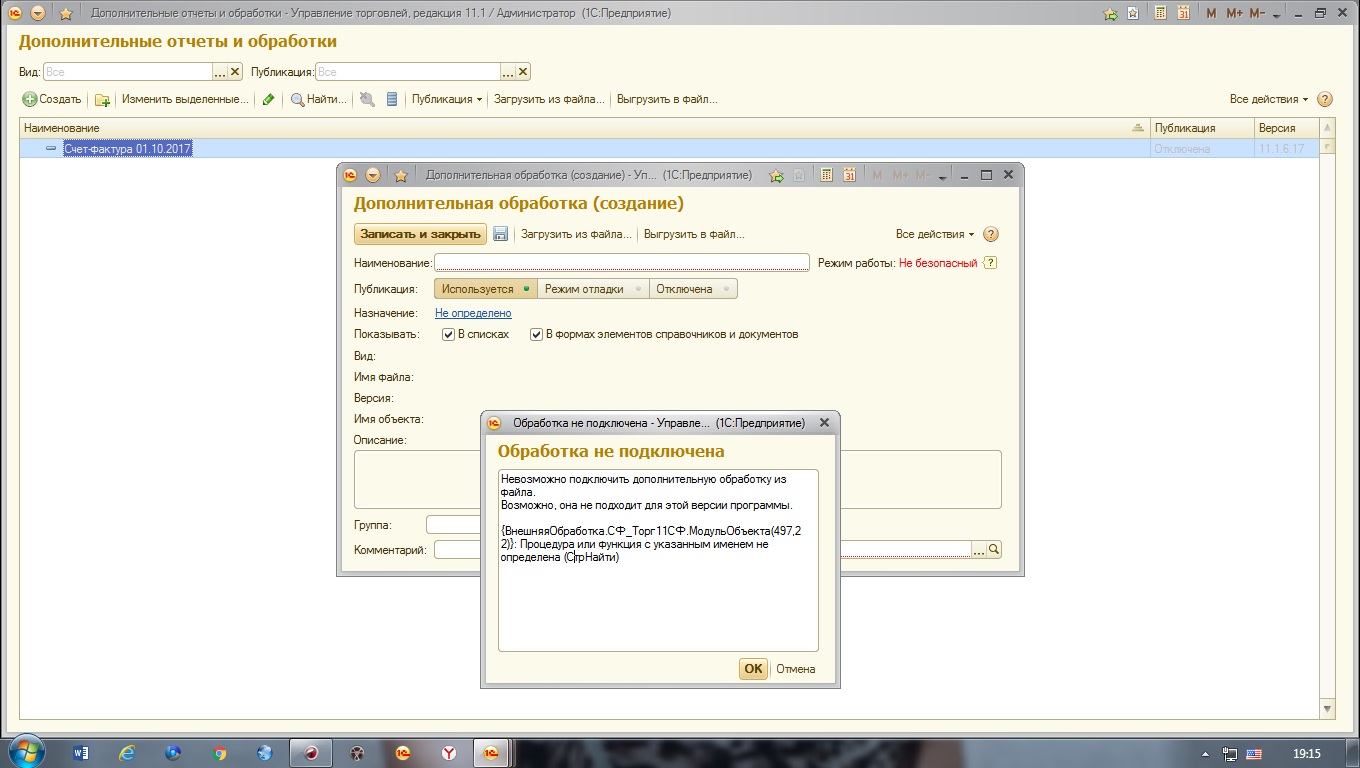Open calculator icon in main title bar

[1161, 13]
